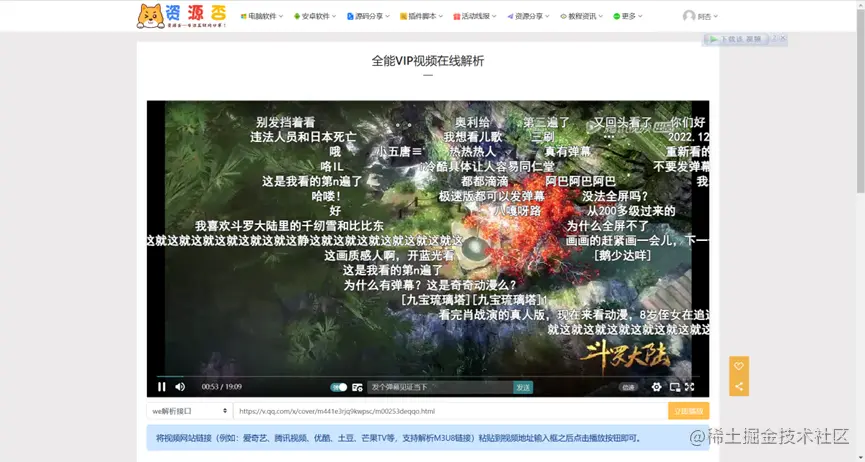Click the orange 立即播放 button
This screenshot has width=865, height=462.
pos(688,411)
